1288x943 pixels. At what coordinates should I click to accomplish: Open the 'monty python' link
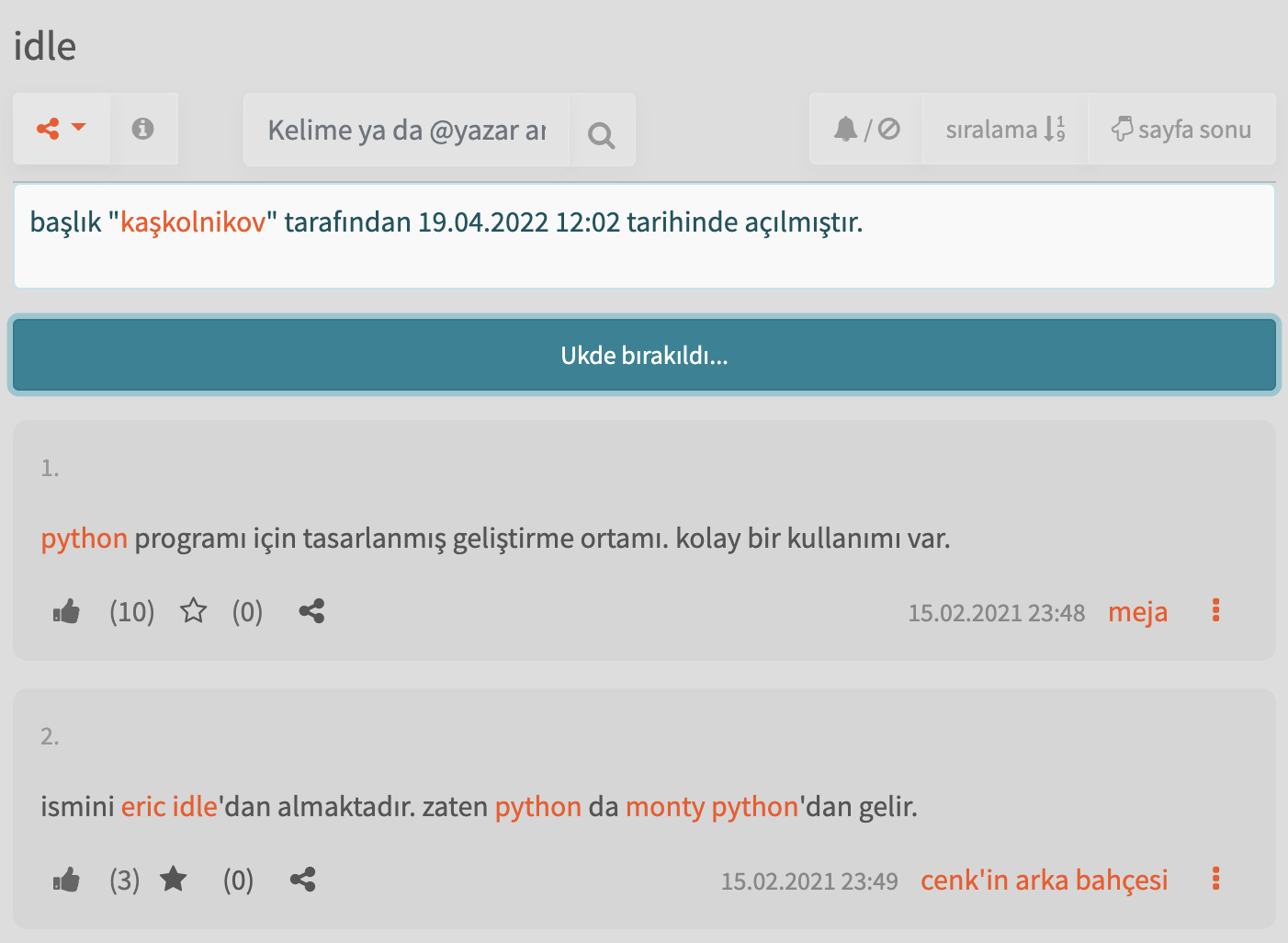(712, 807)
